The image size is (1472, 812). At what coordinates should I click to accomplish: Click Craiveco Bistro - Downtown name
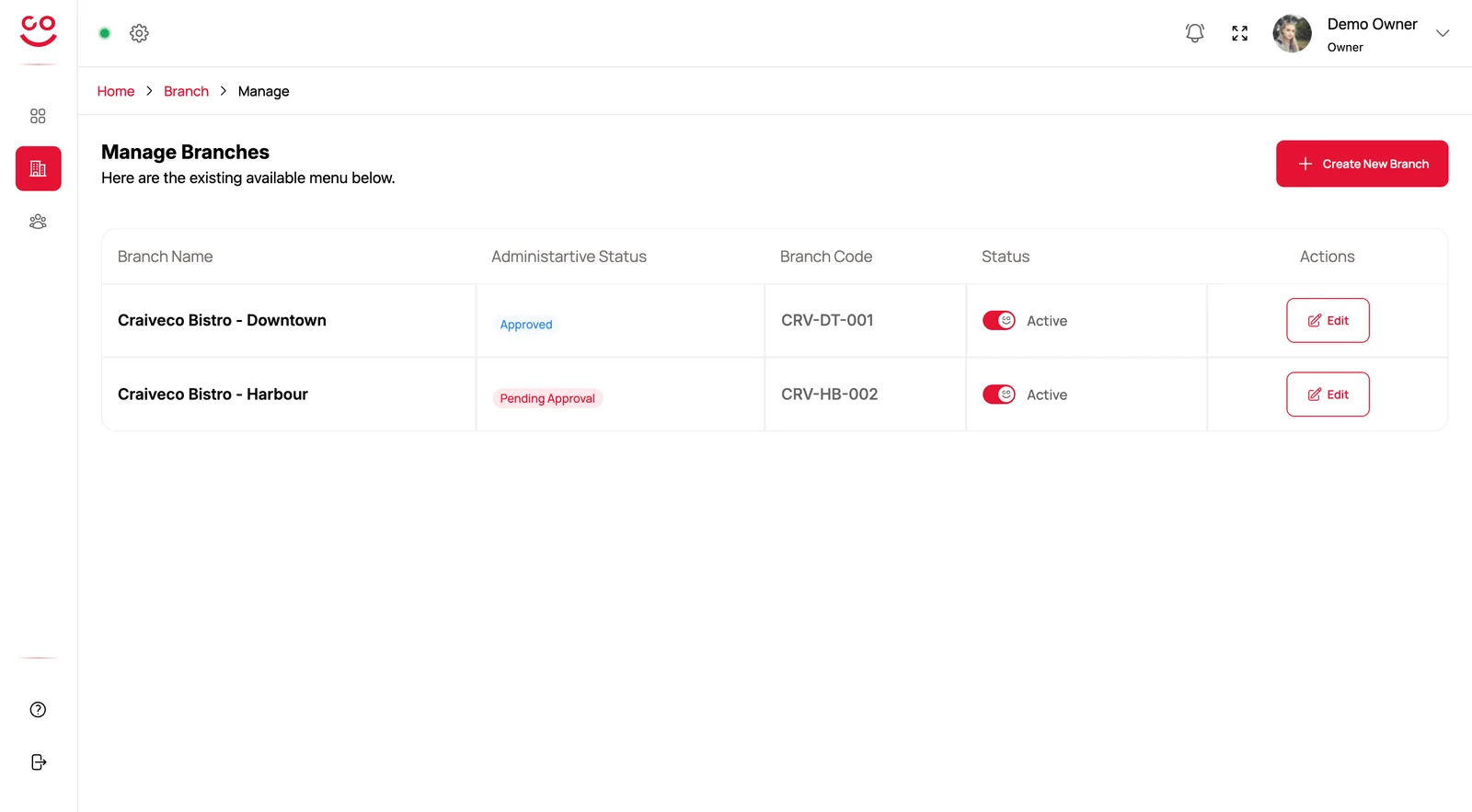pyautogui.click(x=222, y=320)
